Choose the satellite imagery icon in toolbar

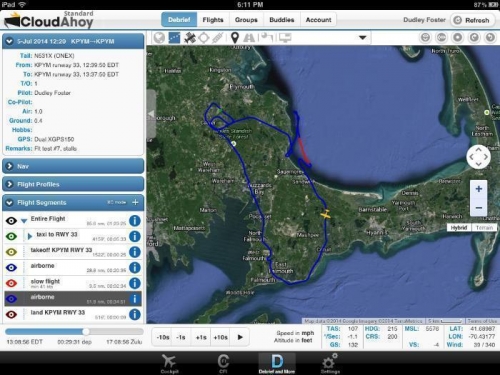pos(190,38)
